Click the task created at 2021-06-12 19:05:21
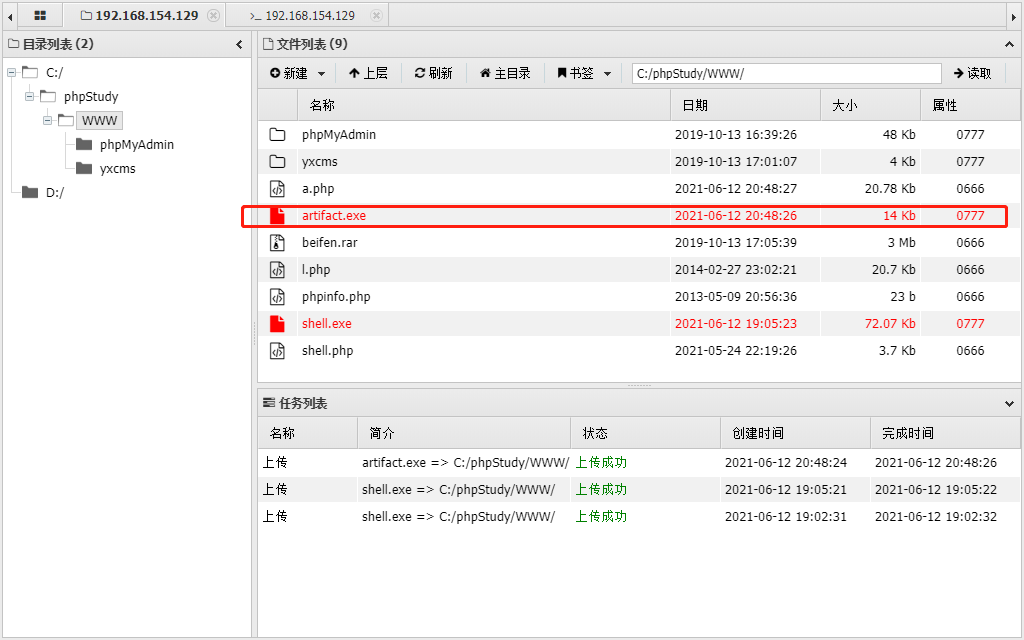The image size is (1024, 640). (x=786, y=489)
